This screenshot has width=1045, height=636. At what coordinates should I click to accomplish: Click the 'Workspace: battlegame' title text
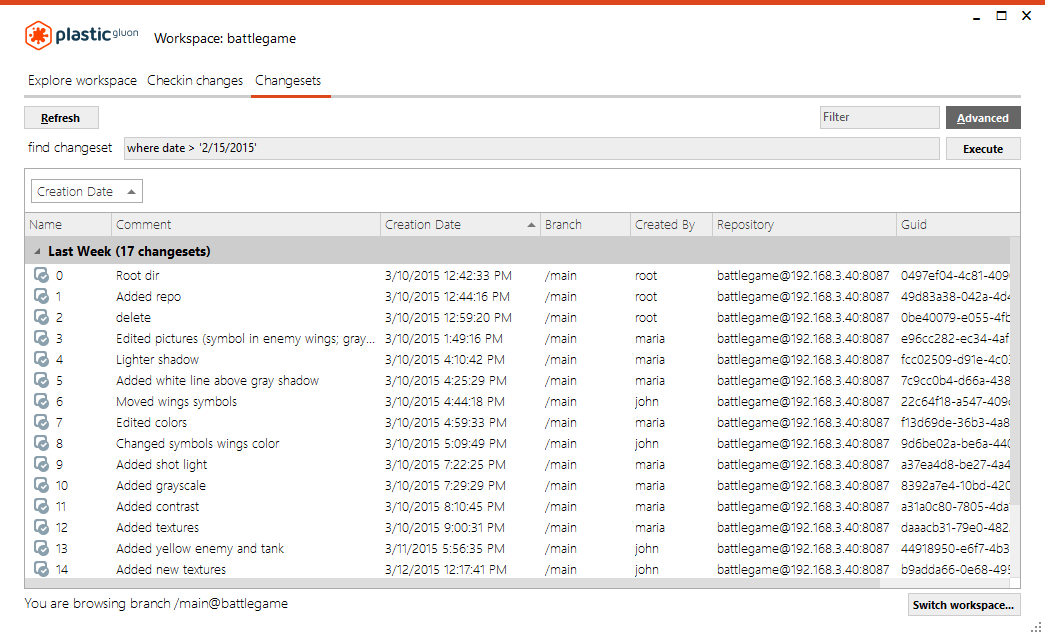tap(225, 39)
